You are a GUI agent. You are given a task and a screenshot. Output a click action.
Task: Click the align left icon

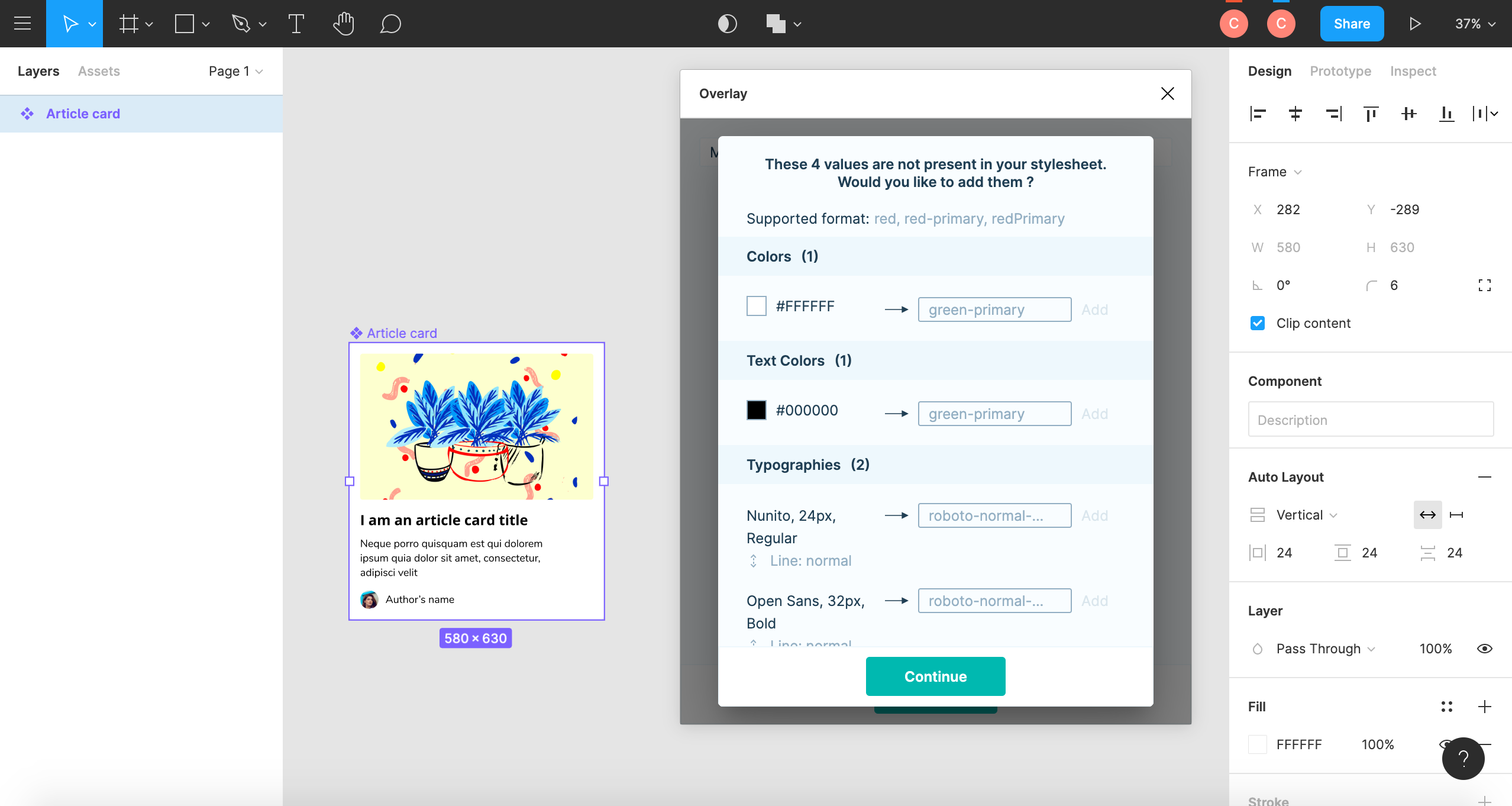(x=1258, y=114)
